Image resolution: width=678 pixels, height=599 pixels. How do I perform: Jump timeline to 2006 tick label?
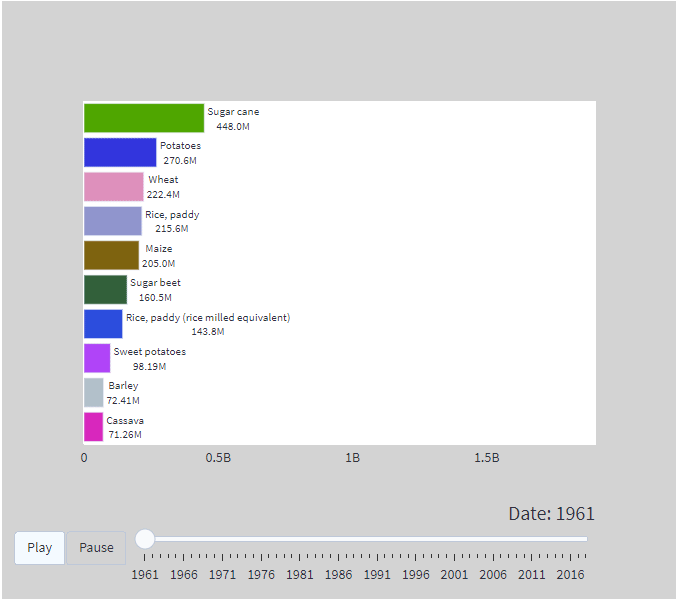click(493, 574)
